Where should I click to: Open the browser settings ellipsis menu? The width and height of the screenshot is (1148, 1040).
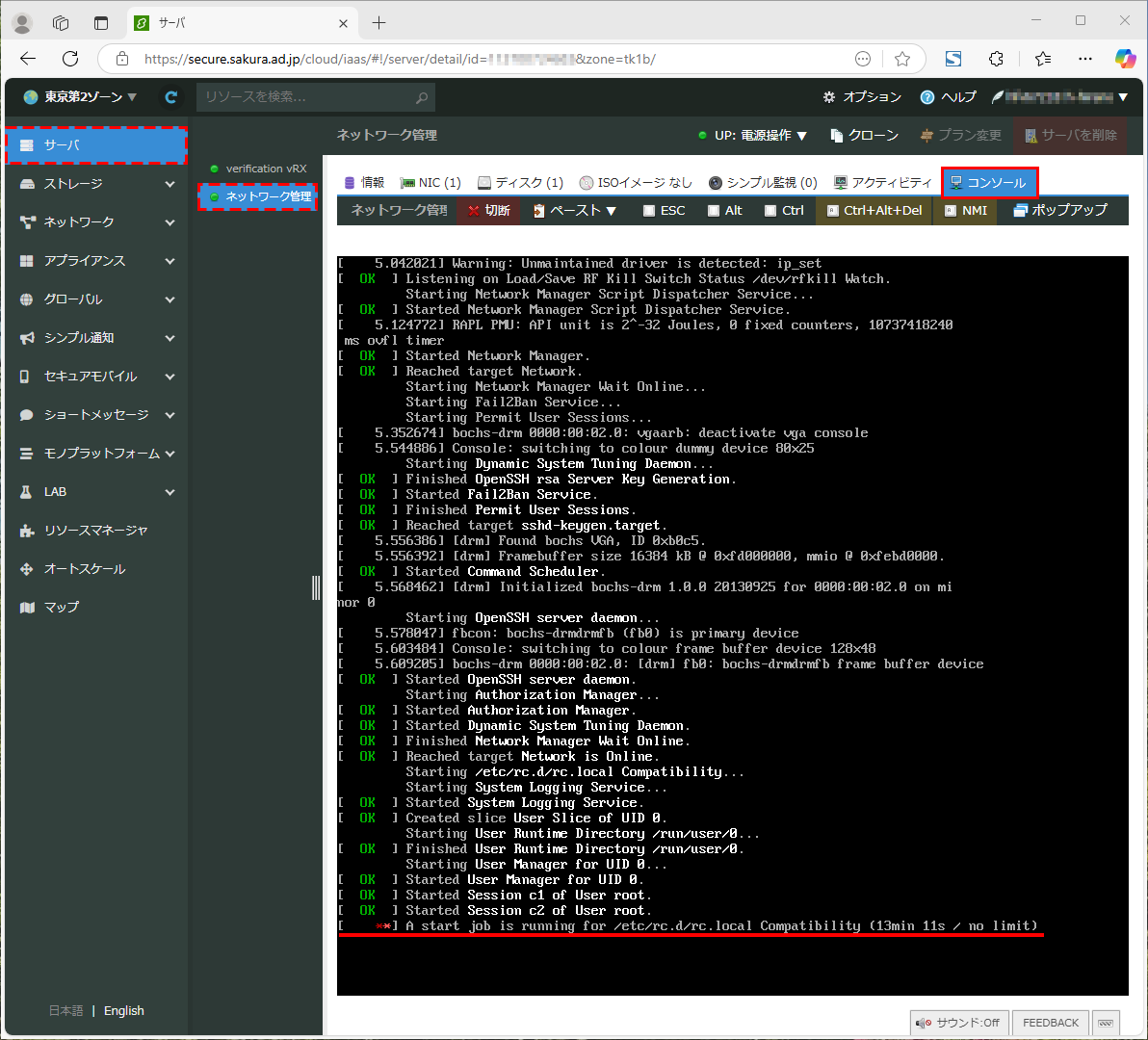pos(1085,59)
